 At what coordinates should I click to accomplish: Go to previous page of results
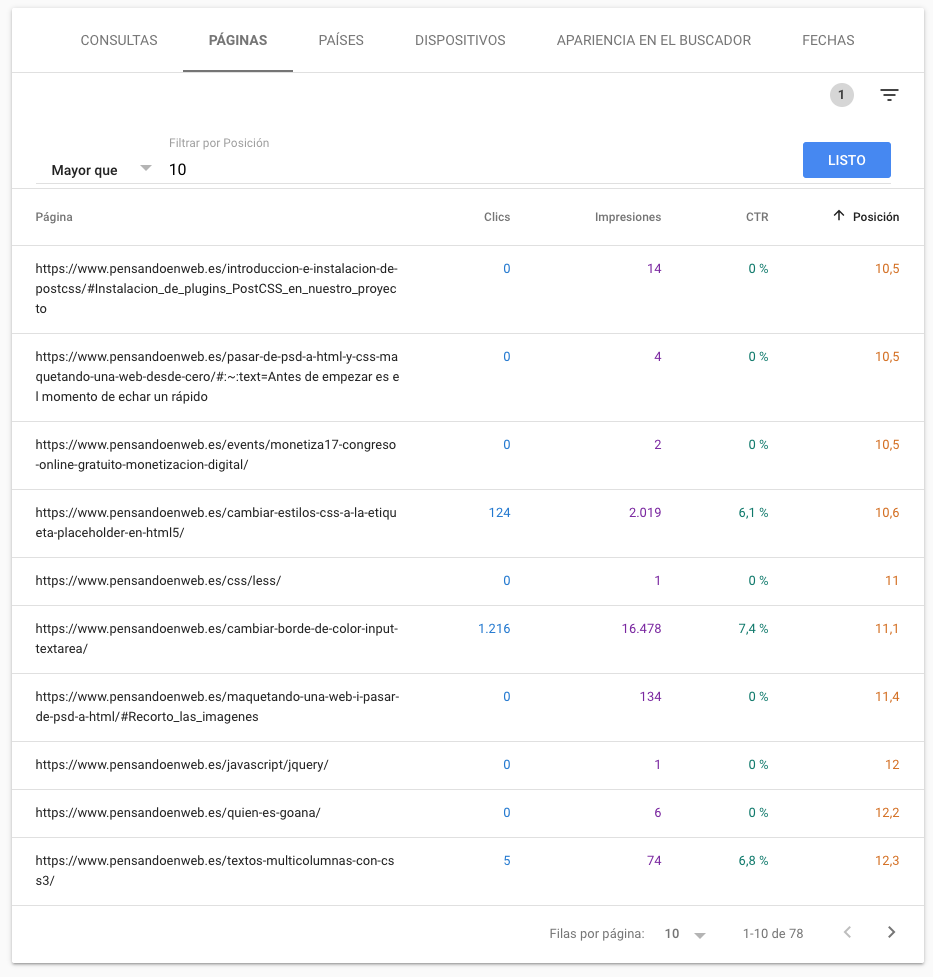point(847,932)
